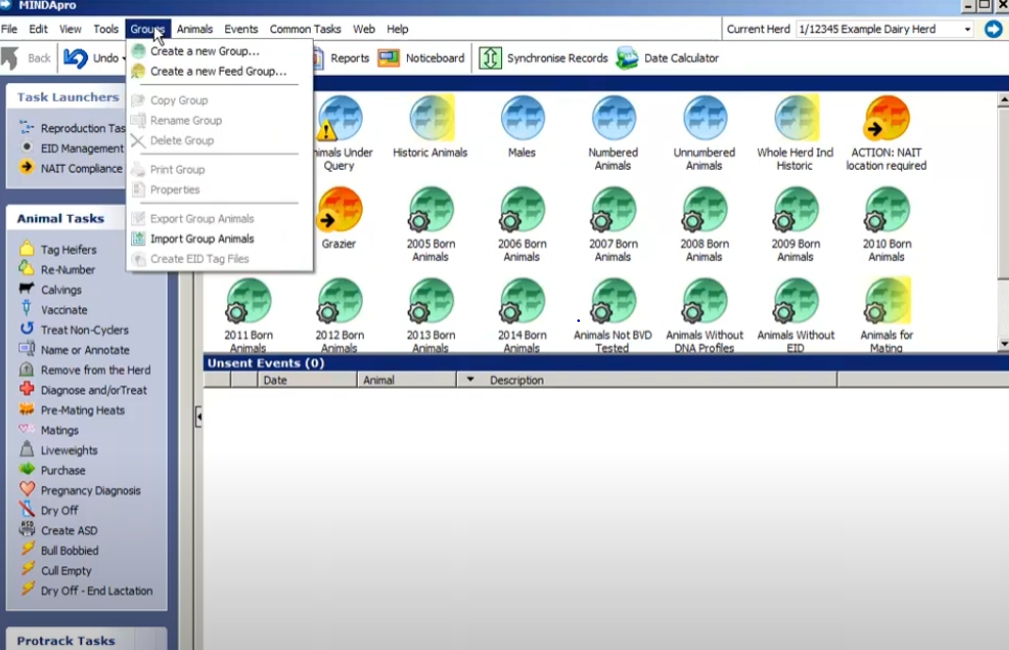This screenshot has height=650, width=1009.
Task: Open the Edit menu
Action: tap(38, 29)
